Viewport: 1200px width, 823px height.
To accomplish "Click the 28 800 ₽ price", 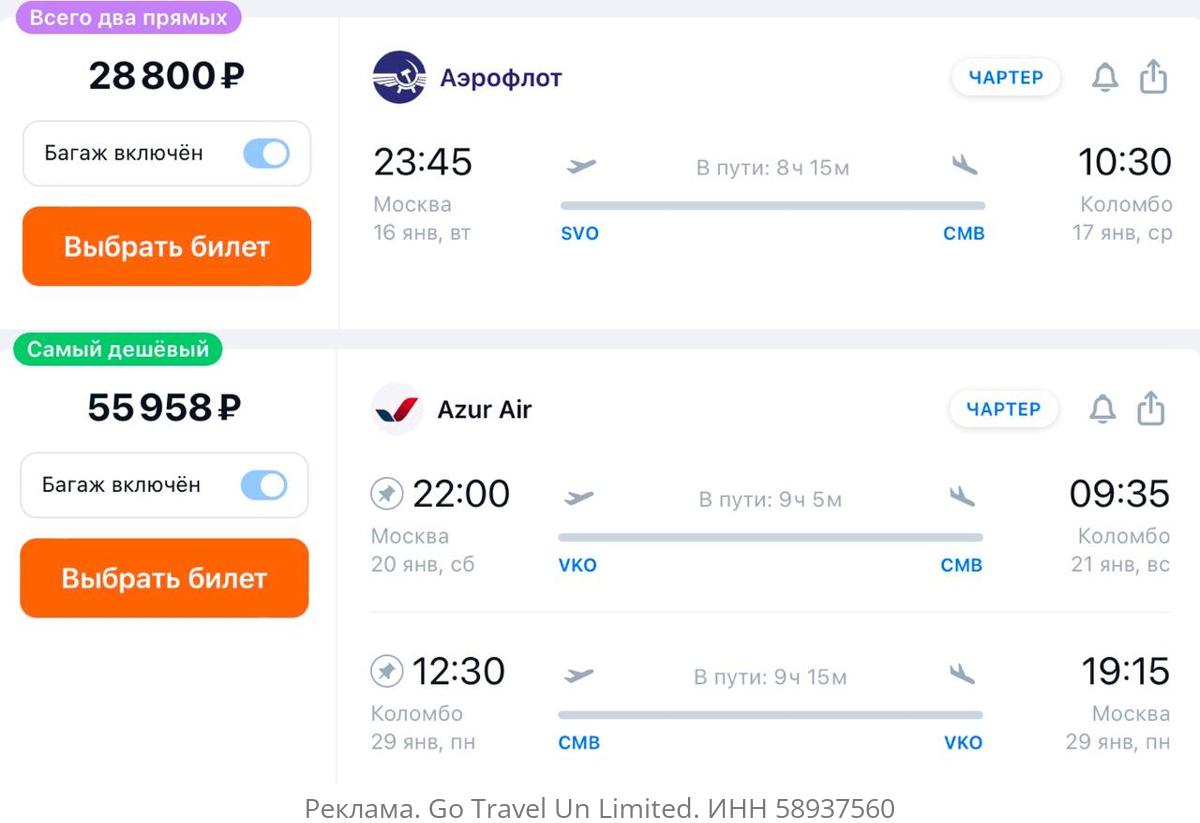I will [x=166, y=76].
